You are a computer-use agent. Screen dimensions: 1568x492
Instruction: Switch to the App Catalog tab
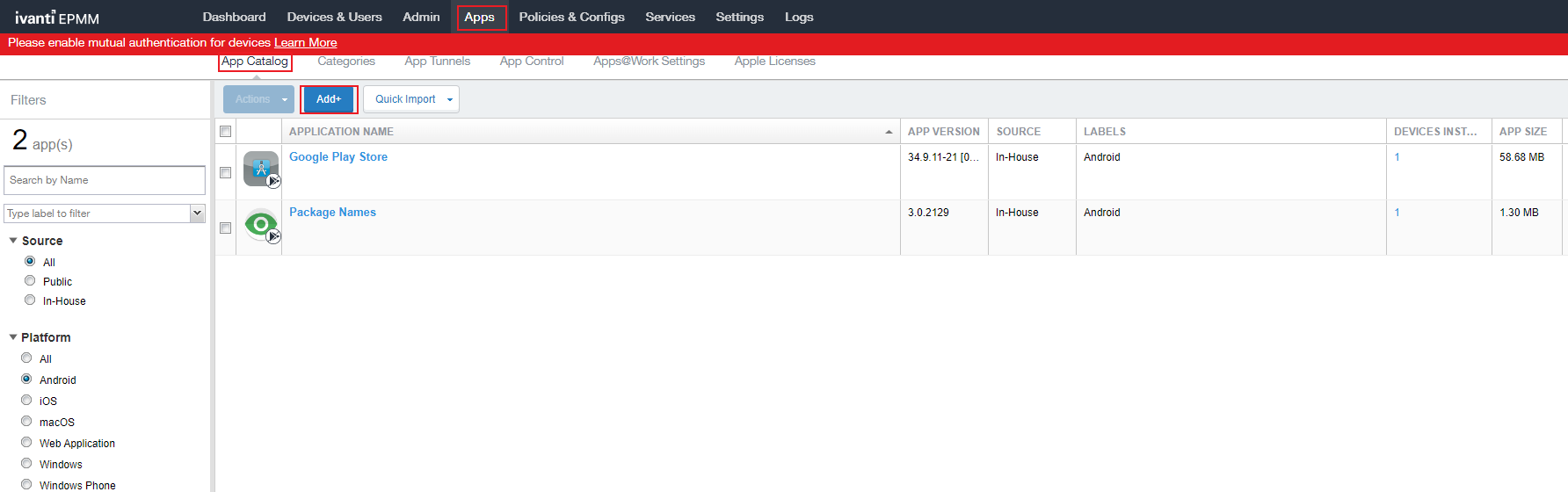click(x=255, y=61)
